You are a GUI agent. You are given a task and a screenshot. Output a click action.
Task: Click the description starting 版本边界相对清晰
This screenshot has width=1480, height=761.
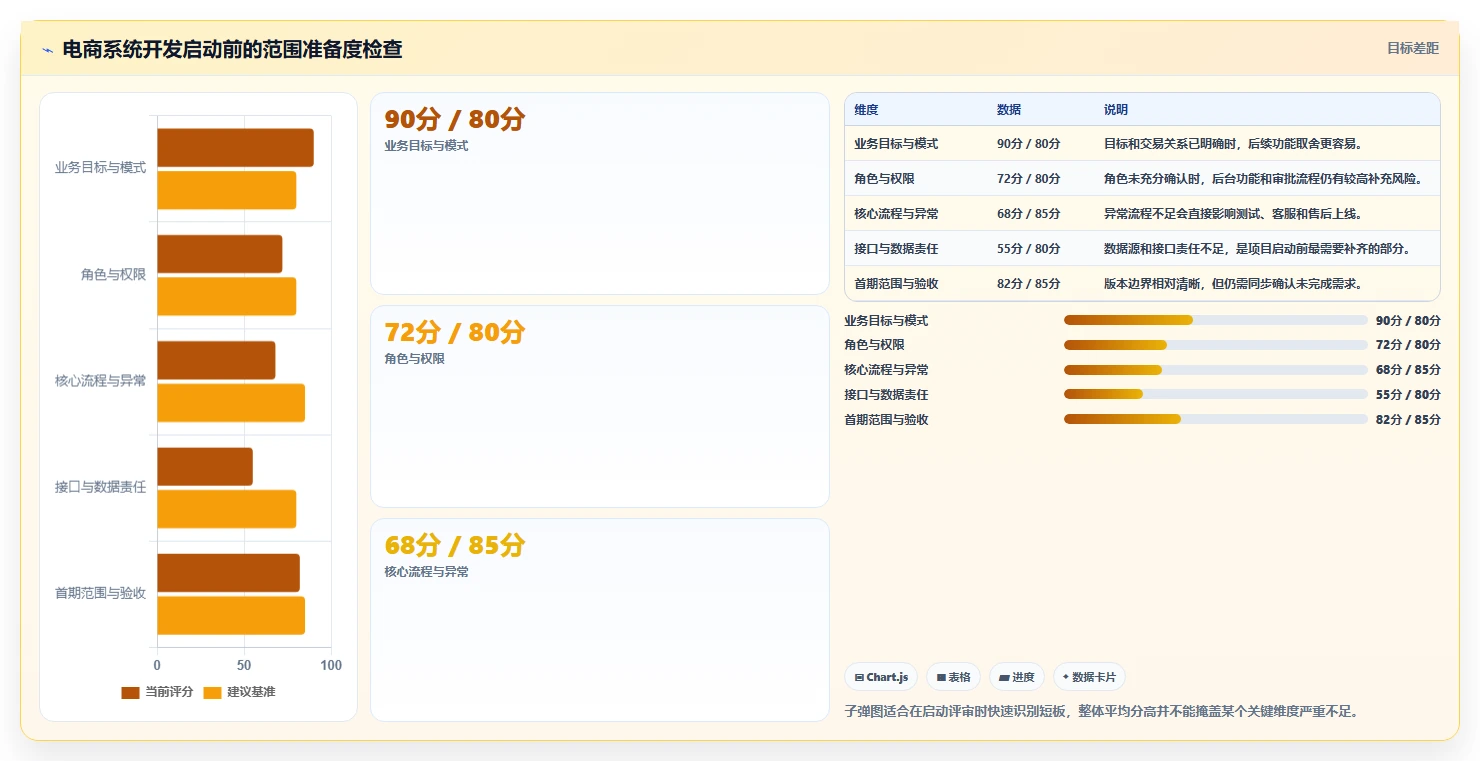(x=1233, y=284)
